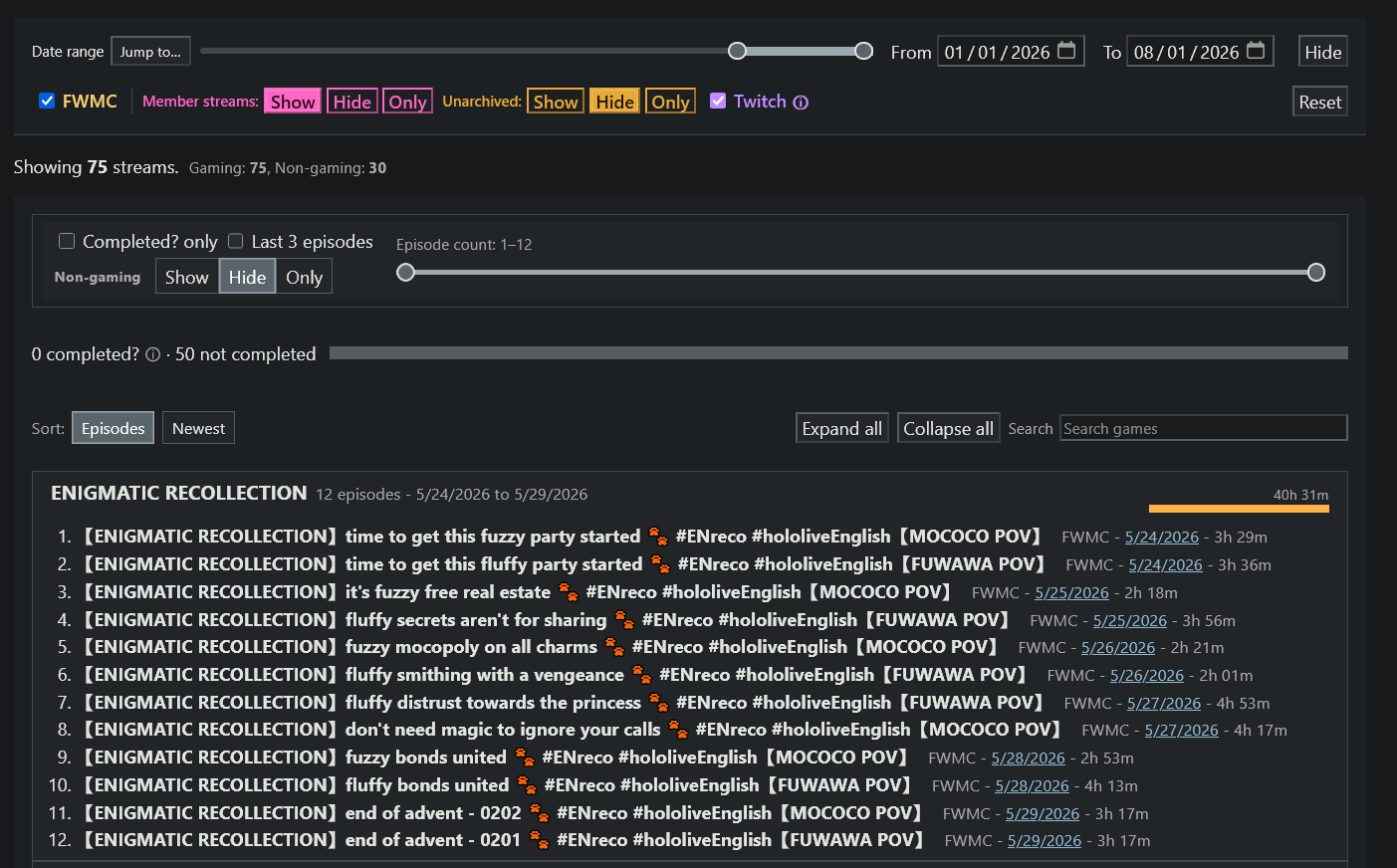Viewport: 1397px width, 868px height.
Task: Click the Episode count slider's minimum handle
Action: (x=405, y=272)
